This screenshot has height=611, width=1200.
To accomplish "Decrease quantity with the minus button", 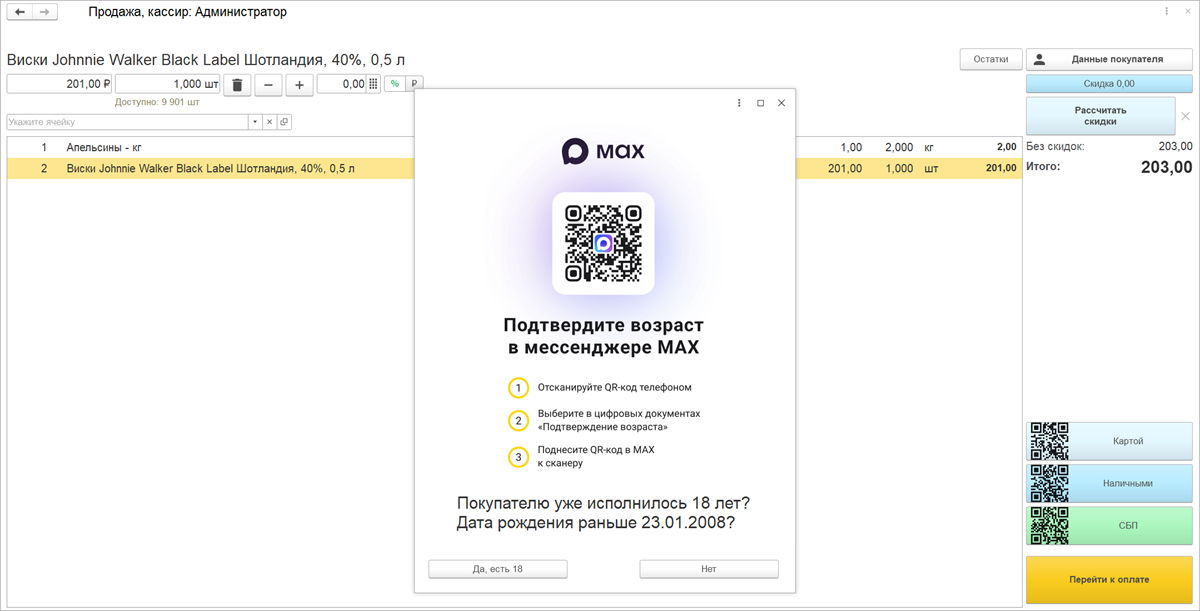I will 268,85.
